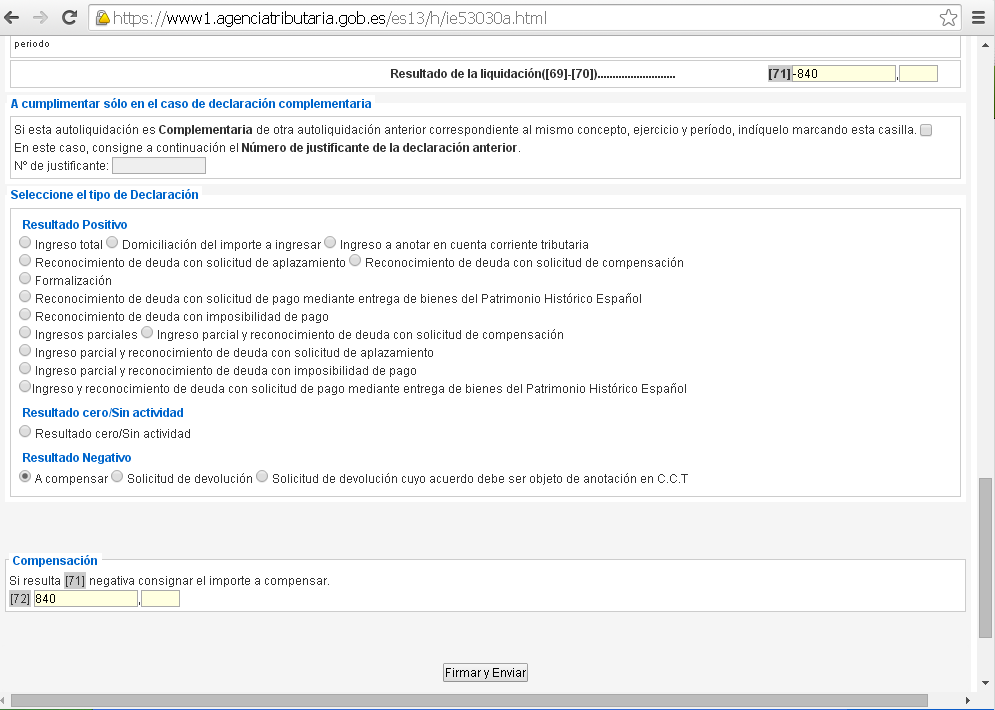The width and height of the screenshot is (995, 710).
Task: Select Reconocimiento de deuda con imposibilidad de pago
Action: 25,314
